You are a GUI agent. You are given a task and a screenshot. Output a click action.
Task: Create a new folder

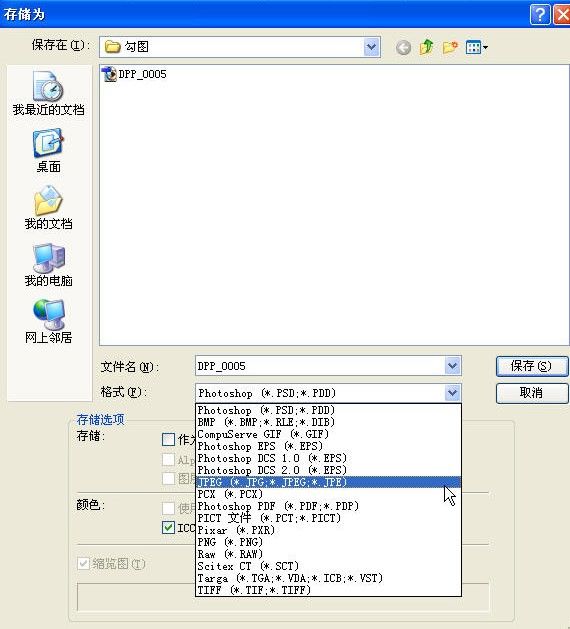(450, 47)
